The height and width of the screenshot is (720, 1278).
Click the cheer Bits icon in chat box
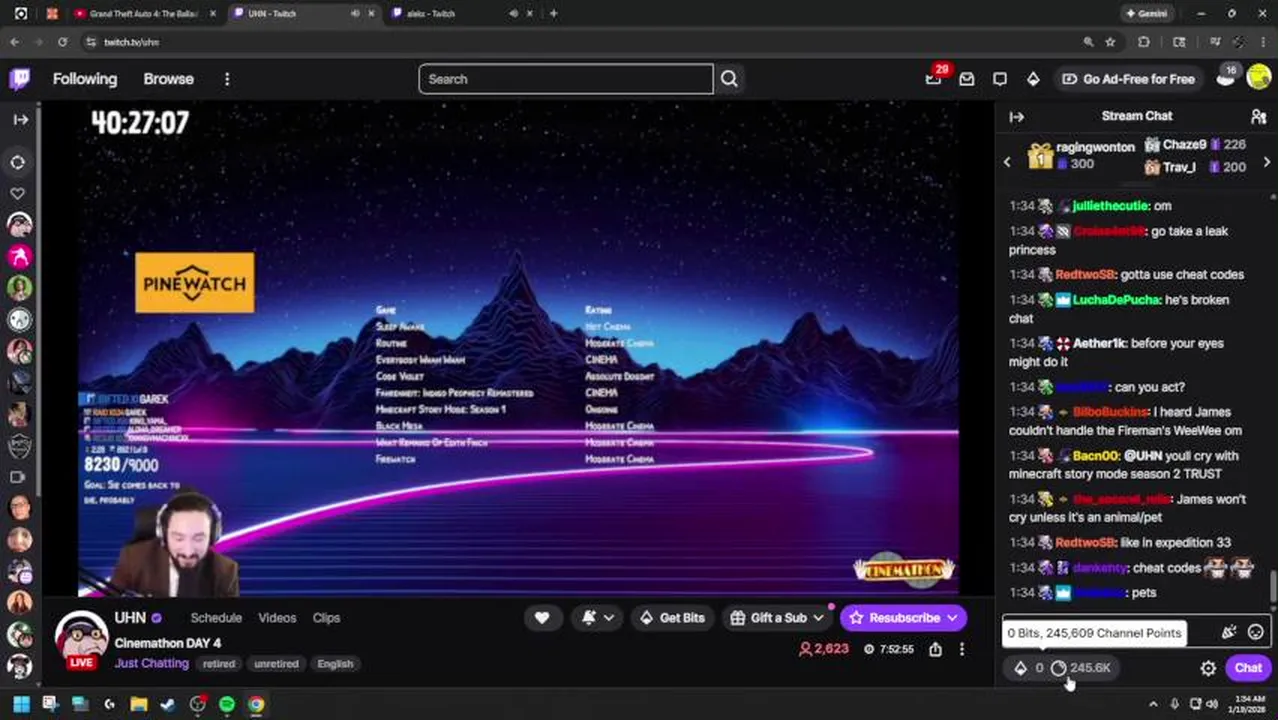pyautogui.click(x=1229, y=632)
